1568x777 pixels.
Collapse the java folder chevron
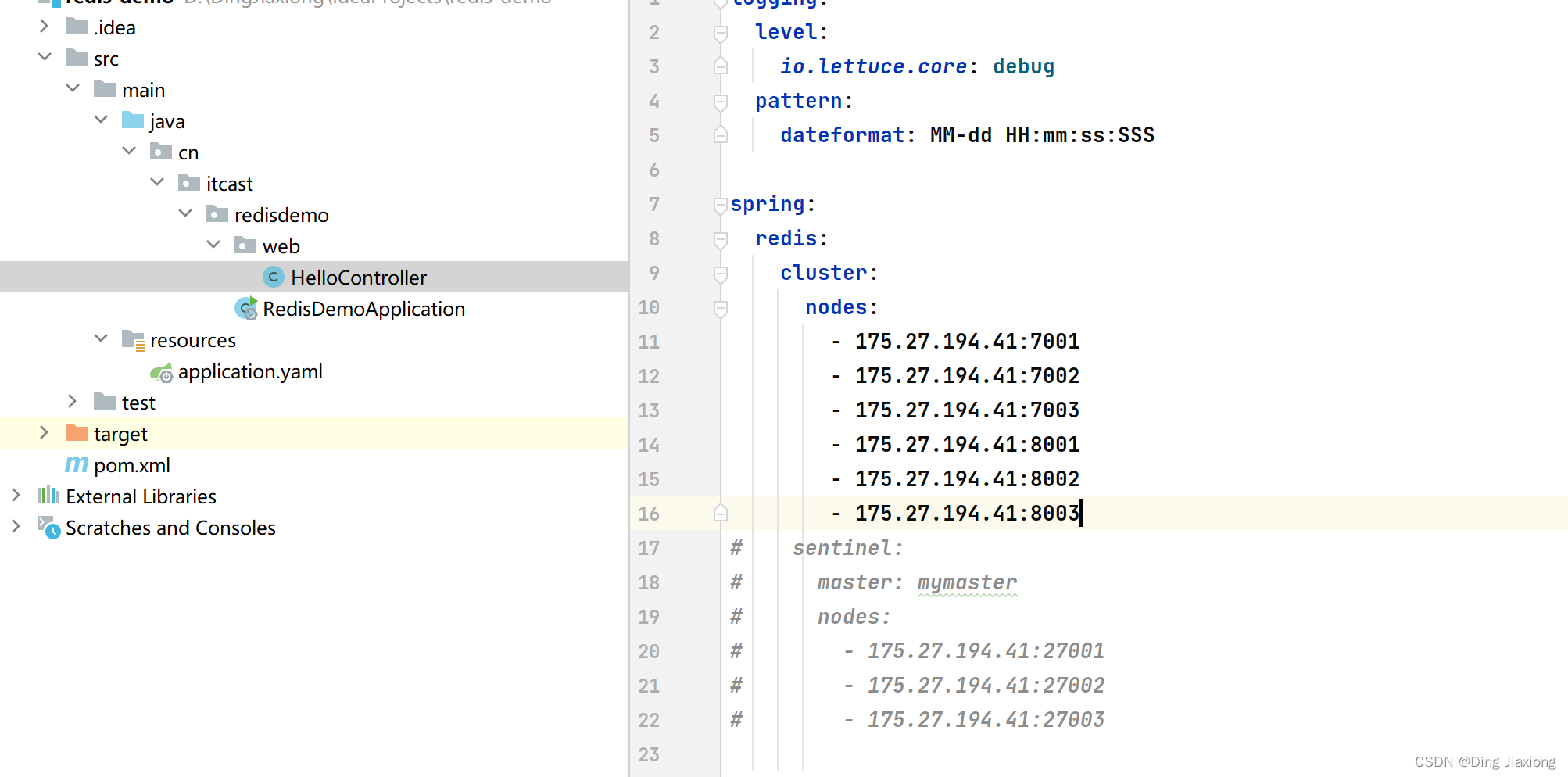coord(101,120)
